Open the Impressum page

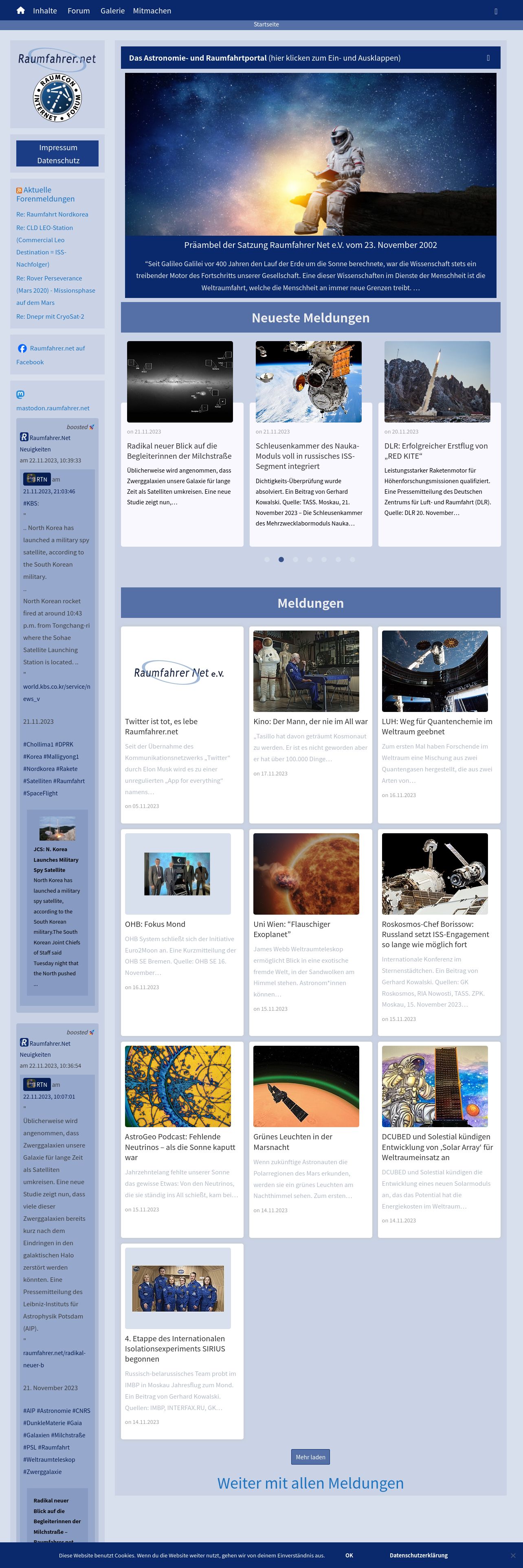coord(58,147)
